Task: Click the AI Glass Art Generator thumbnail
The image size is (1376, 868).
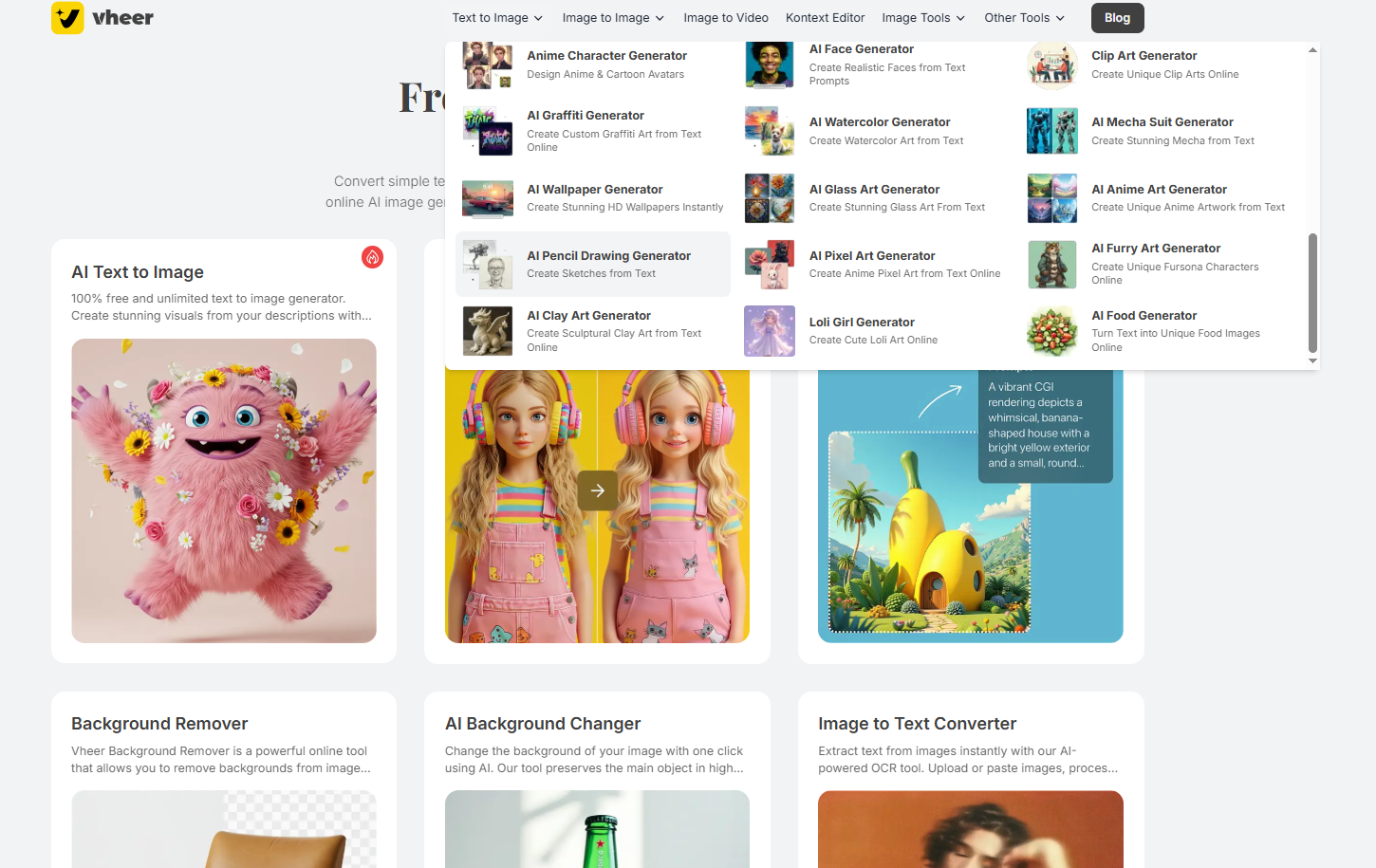Action: tap(770, 198)
